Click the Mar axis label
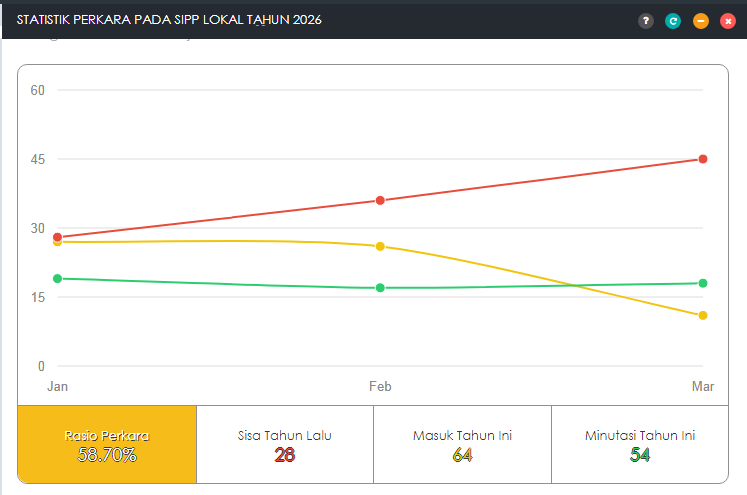This screenshot has width=747, height=495. [x=703, y=386]
